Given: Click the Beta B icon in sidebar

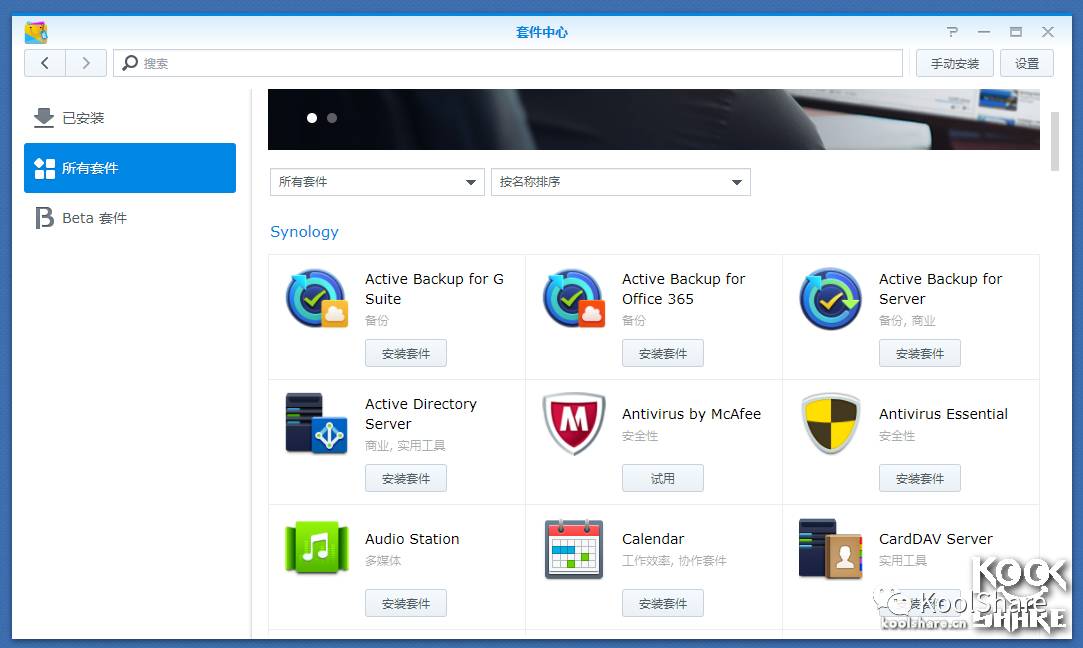Looking at the screenshot, I should pyautogui.click(x=44, y=218).
